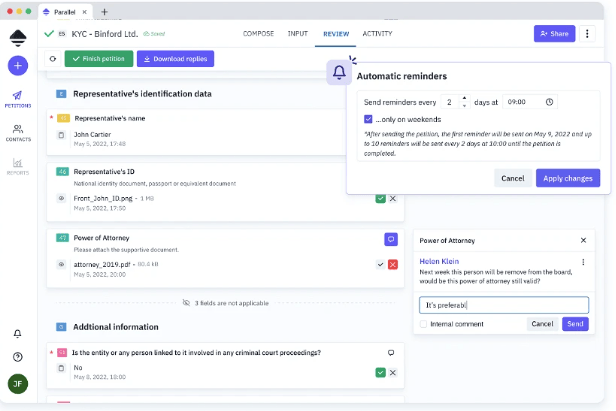Switch to the Activity tab
The width and height of the screenshot is (616, 411).
click(377, 34)
